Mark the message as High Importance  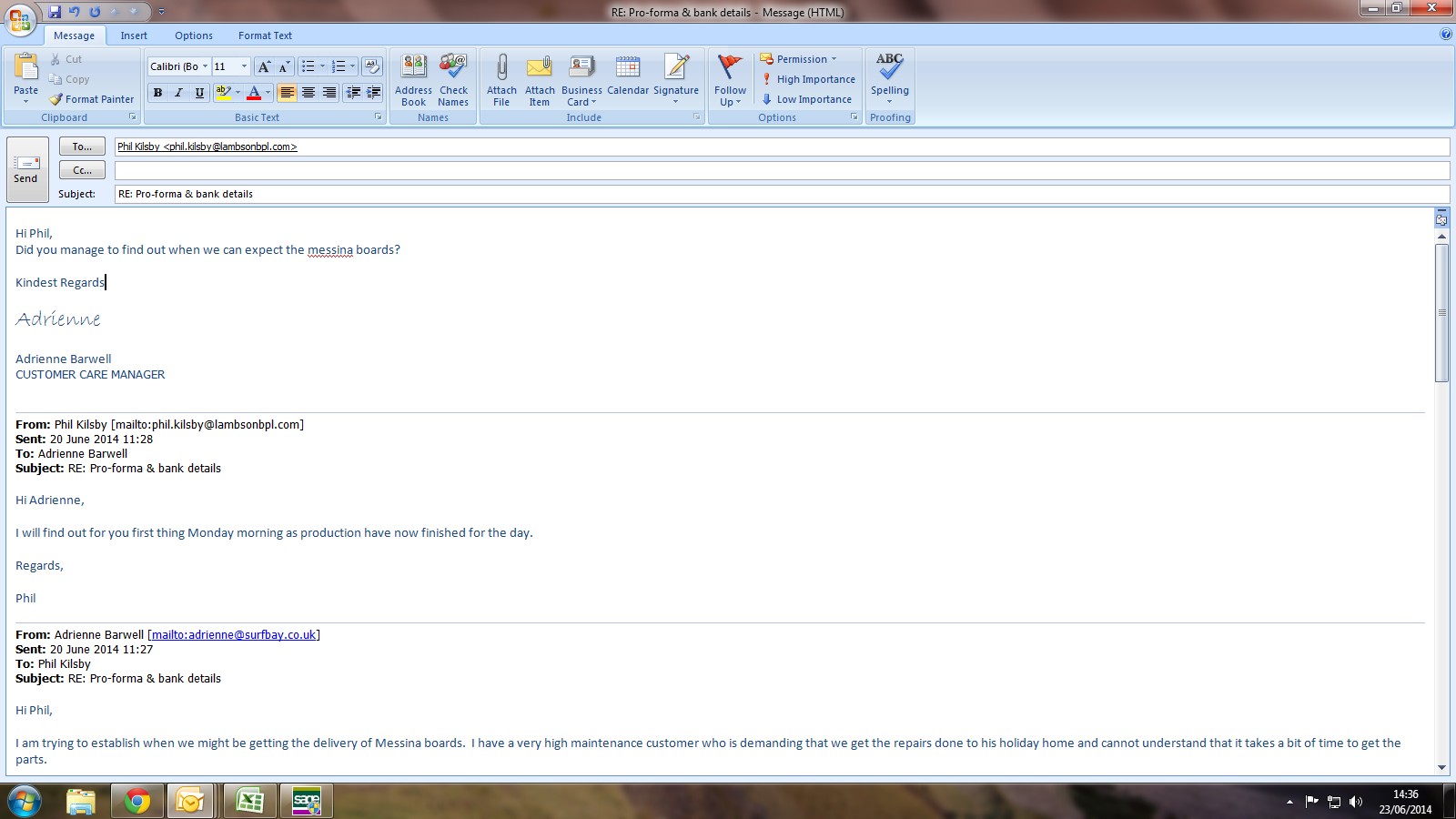[808, 79]
